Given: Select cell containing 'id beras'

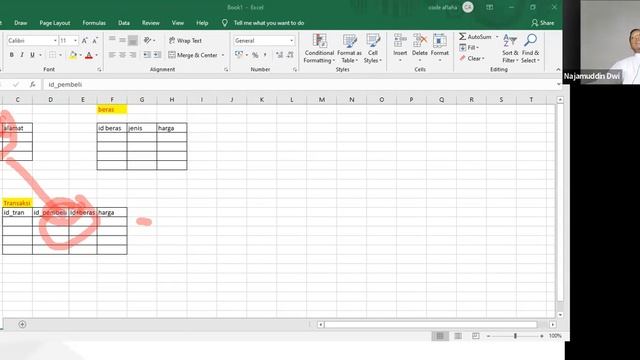Looking at the screenshot, I should click(112, 128).
